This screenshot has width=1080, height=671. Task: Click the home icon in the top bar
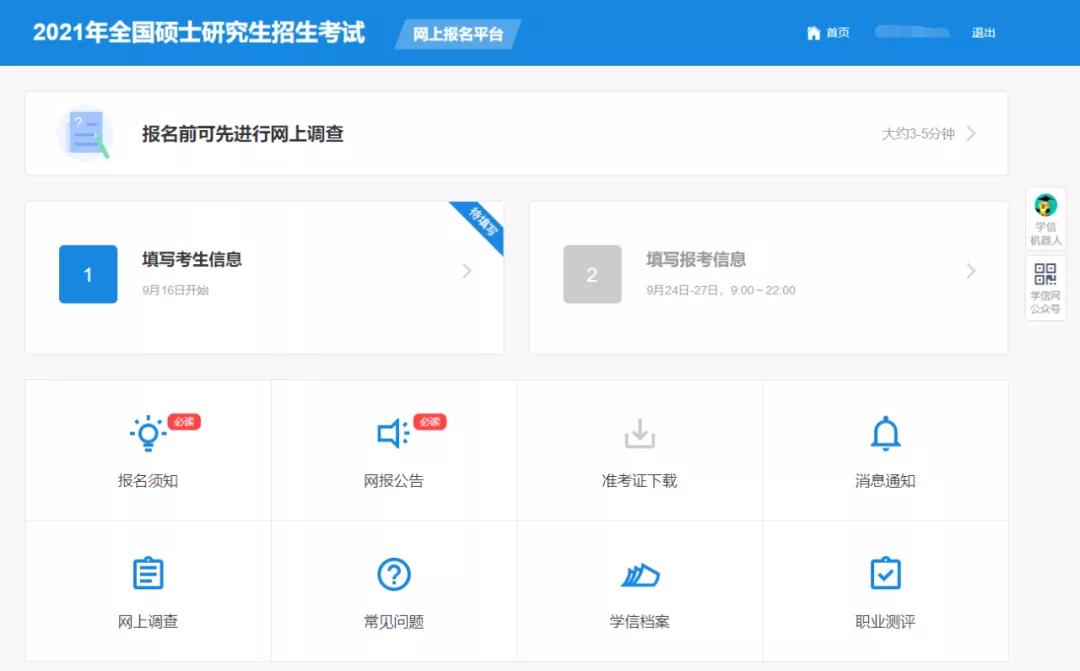pyautogui.click(x=812, y=32)
